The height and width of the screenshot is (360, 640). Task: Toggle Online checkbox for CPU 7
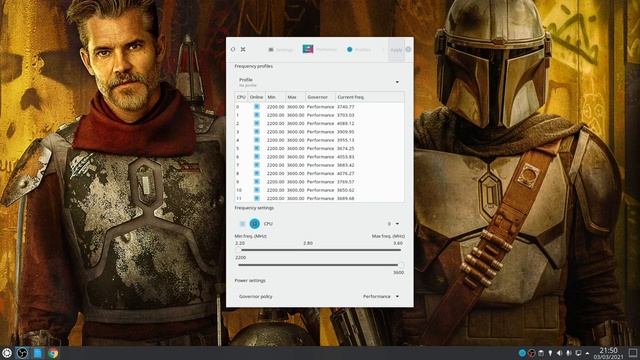(x=257, y=165)
